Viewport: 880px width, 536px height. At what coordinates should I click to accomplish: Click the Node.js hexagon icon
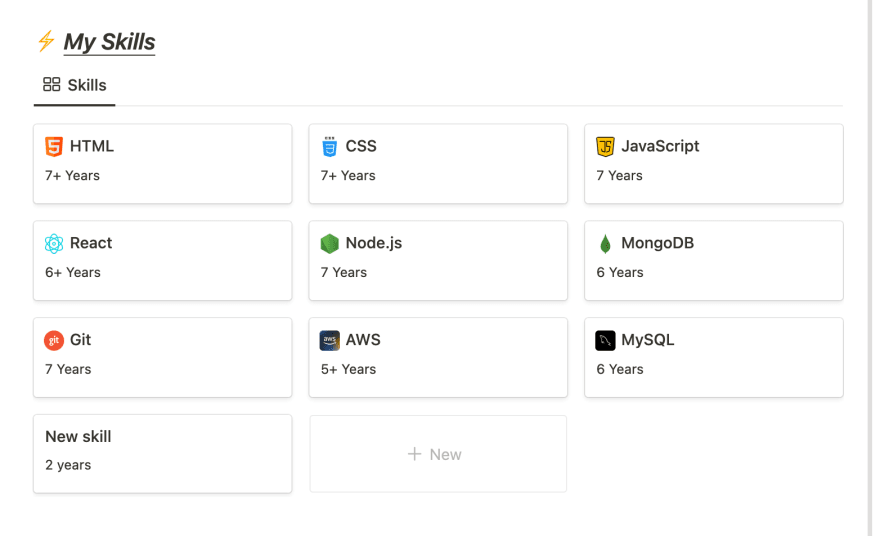pos(329,244)
